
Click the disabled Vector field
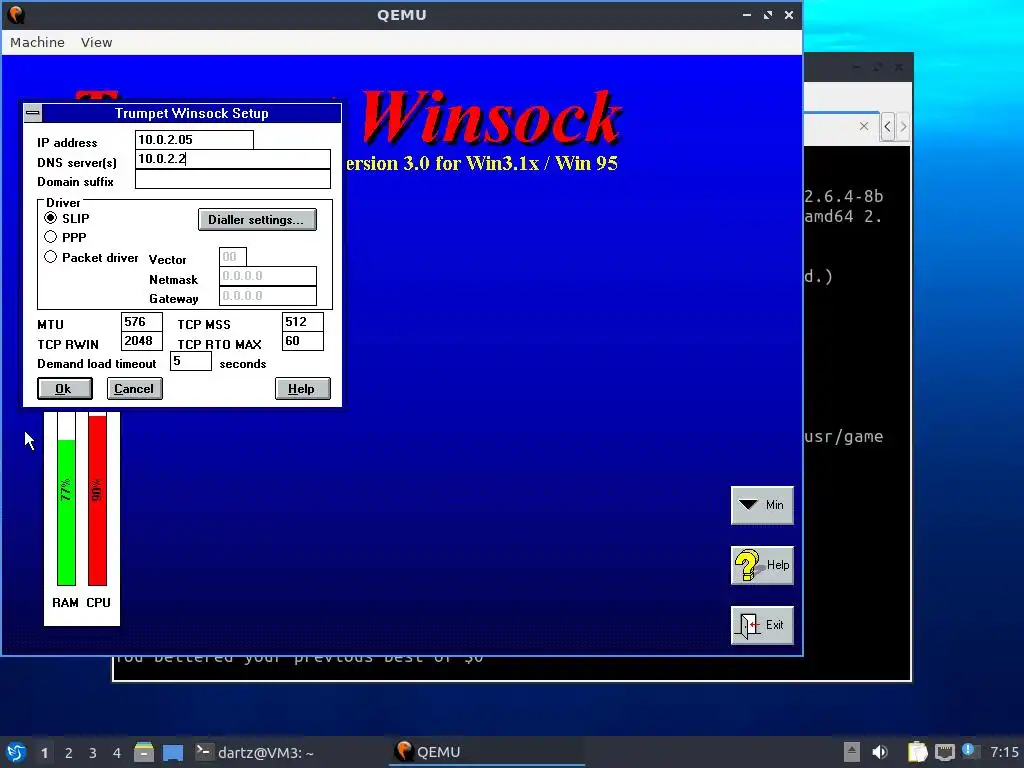(232, 257)
